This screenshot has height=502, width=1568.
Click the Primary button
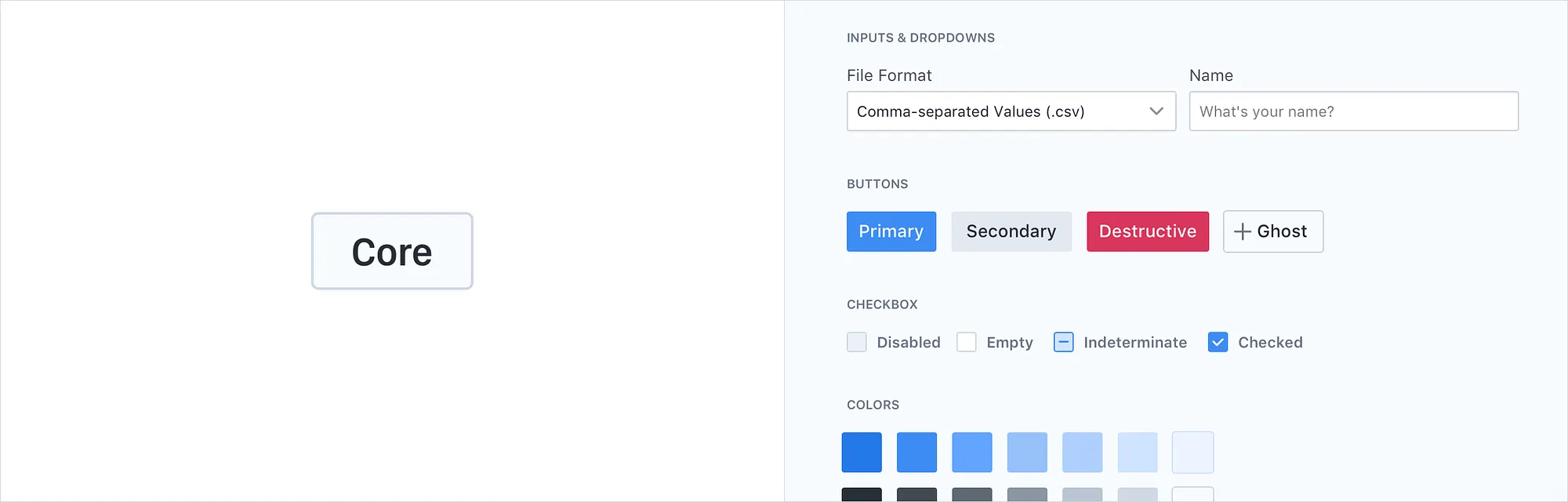(891, 231)
